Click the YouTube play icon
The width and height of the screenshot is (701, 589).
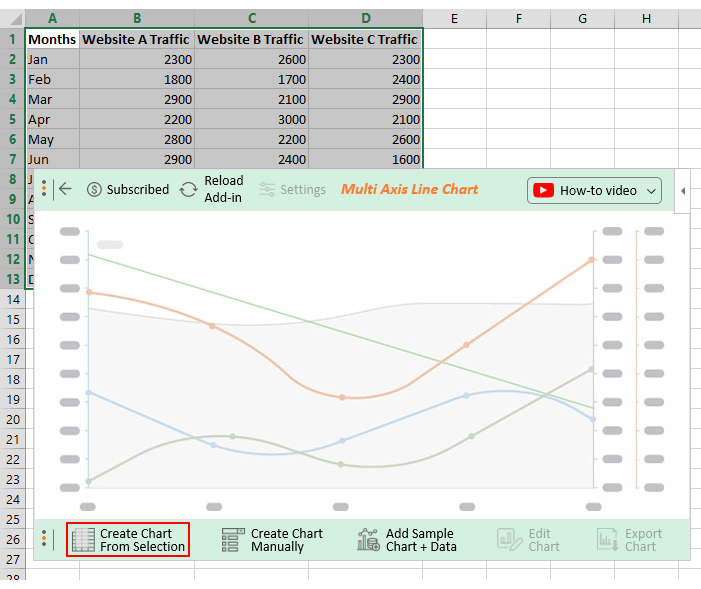[x=543, y=191]
